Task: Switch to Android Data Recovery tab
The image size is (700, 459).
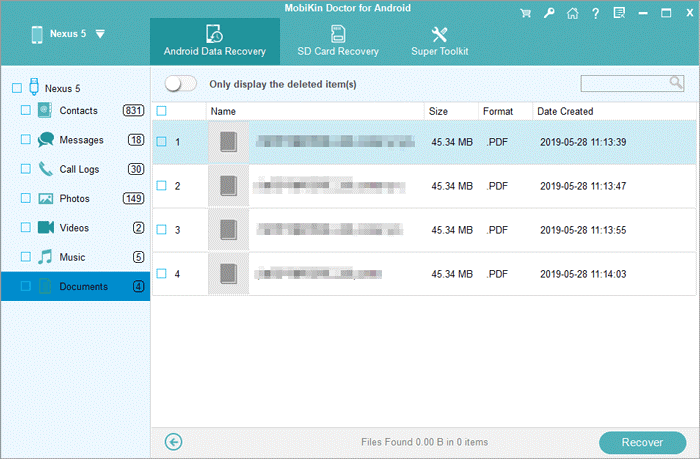Action: 215,42
